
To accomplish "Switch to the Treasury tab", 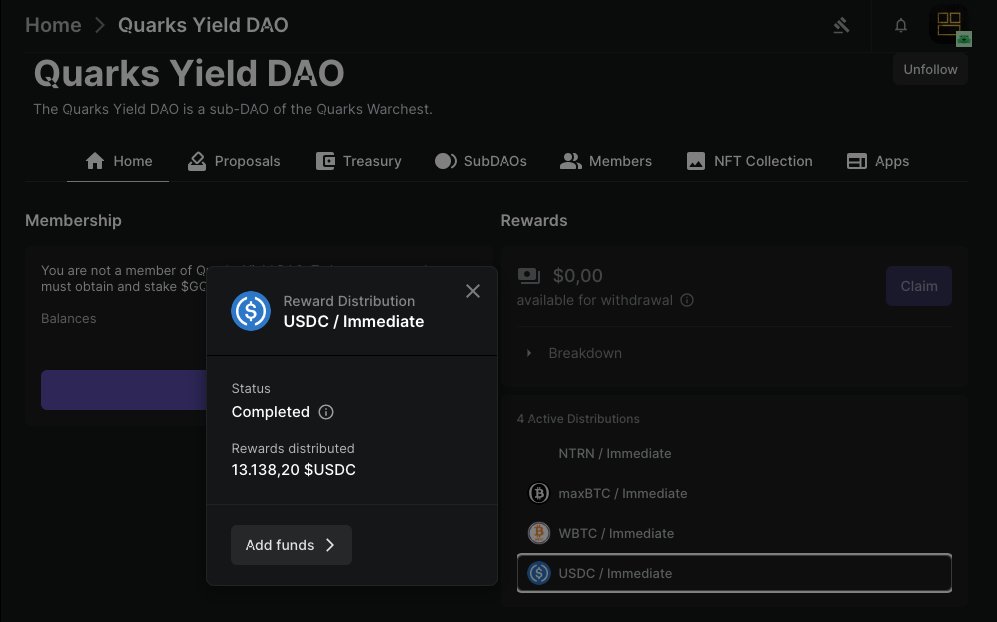I will (x=359, y=161).
